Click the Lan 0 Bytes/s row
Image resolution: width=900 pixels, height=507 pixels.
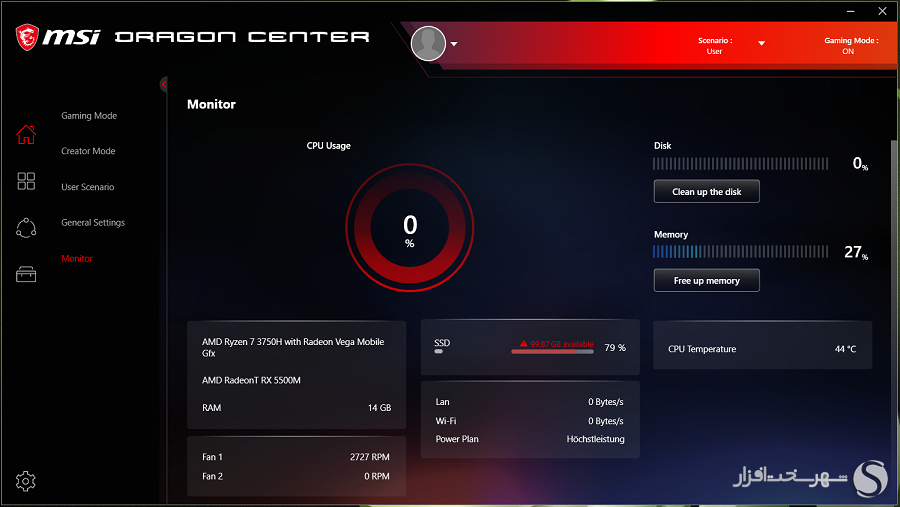pos(529,402)
